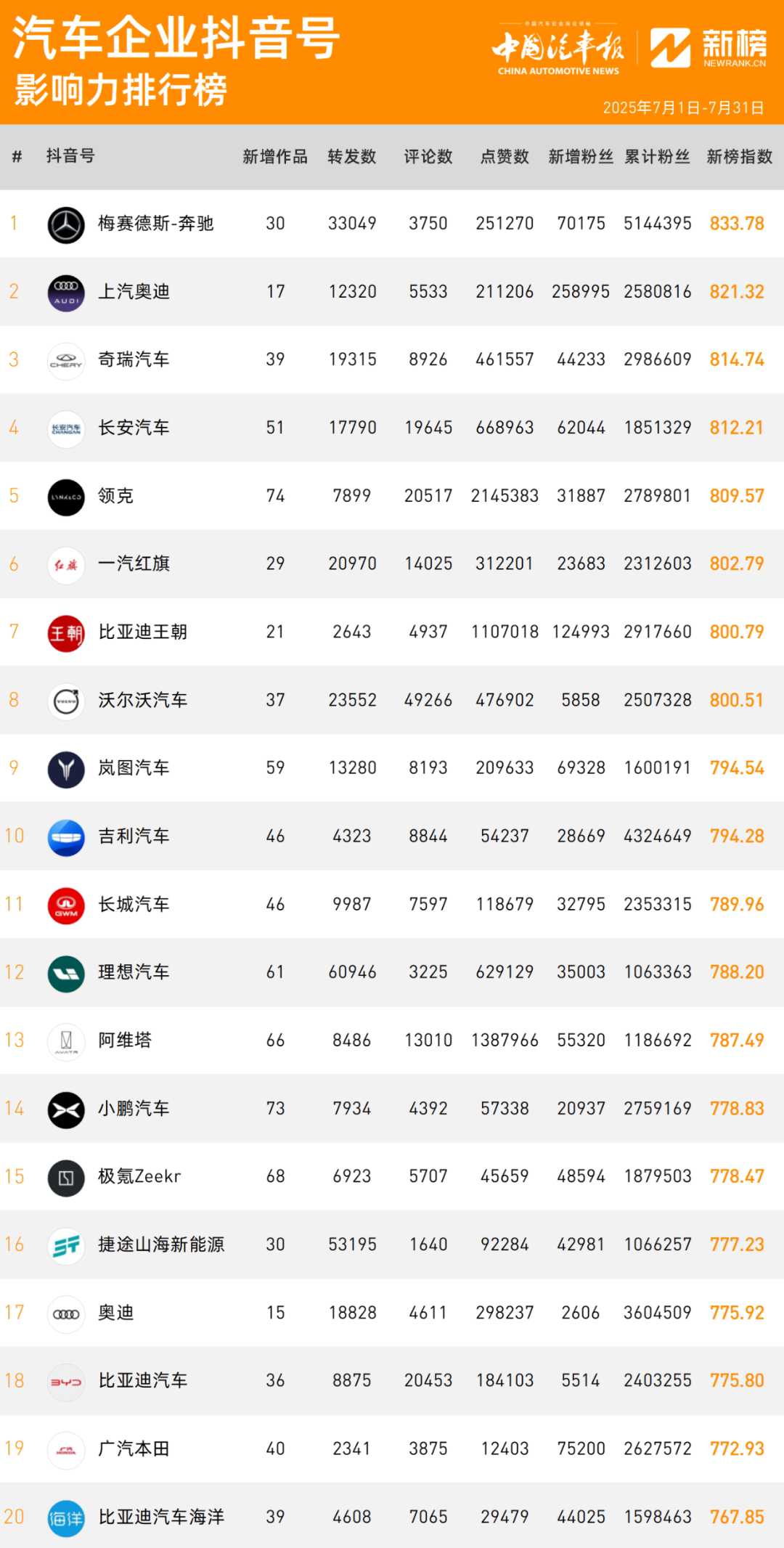Click the SAIC Audi purple logo avatar
784x1548 pixels.
tap(66, 293)
